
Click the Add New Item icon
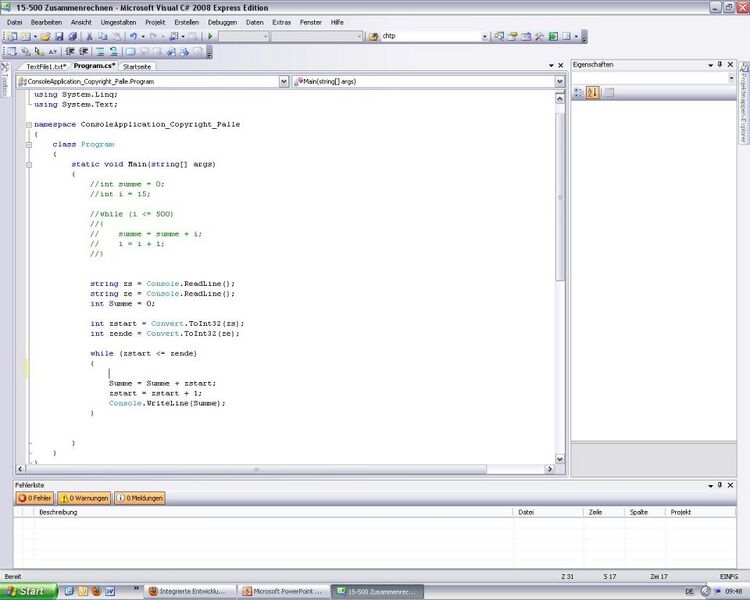tap(25, 36)
